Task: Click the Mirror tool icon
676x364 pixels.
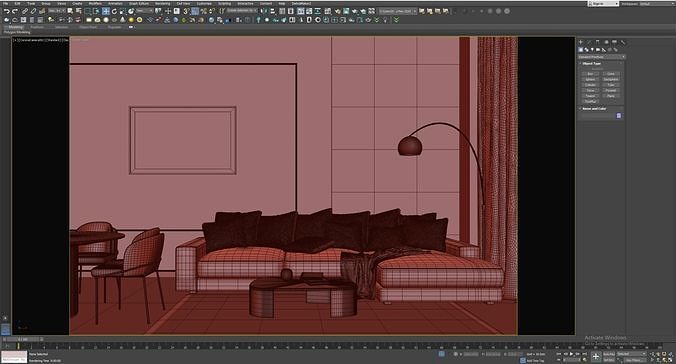Action: (264, 11)
